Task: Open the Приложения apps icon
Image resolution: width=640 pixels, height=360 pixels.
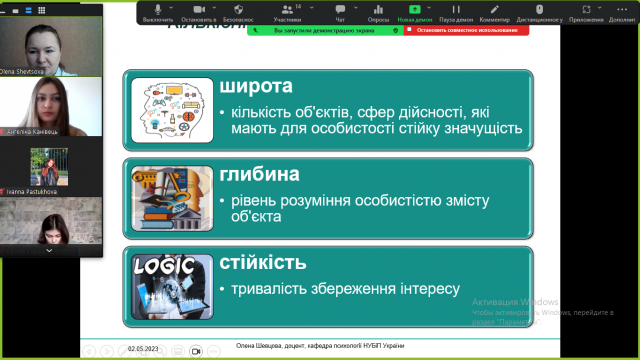Action: click(x=586, y=13)
